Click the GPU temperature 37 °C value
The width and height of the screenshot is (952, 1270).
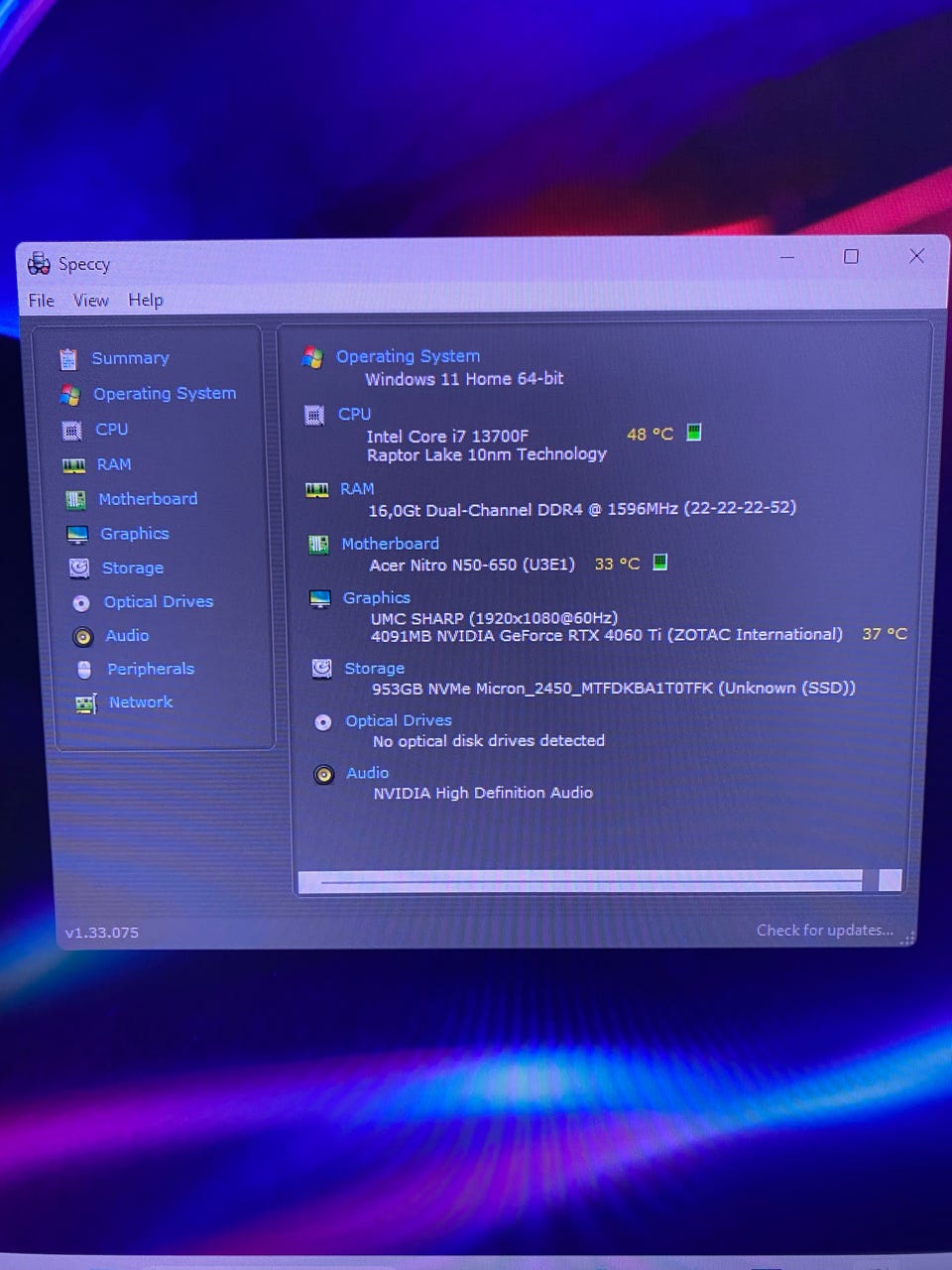[x=885, y=633]
